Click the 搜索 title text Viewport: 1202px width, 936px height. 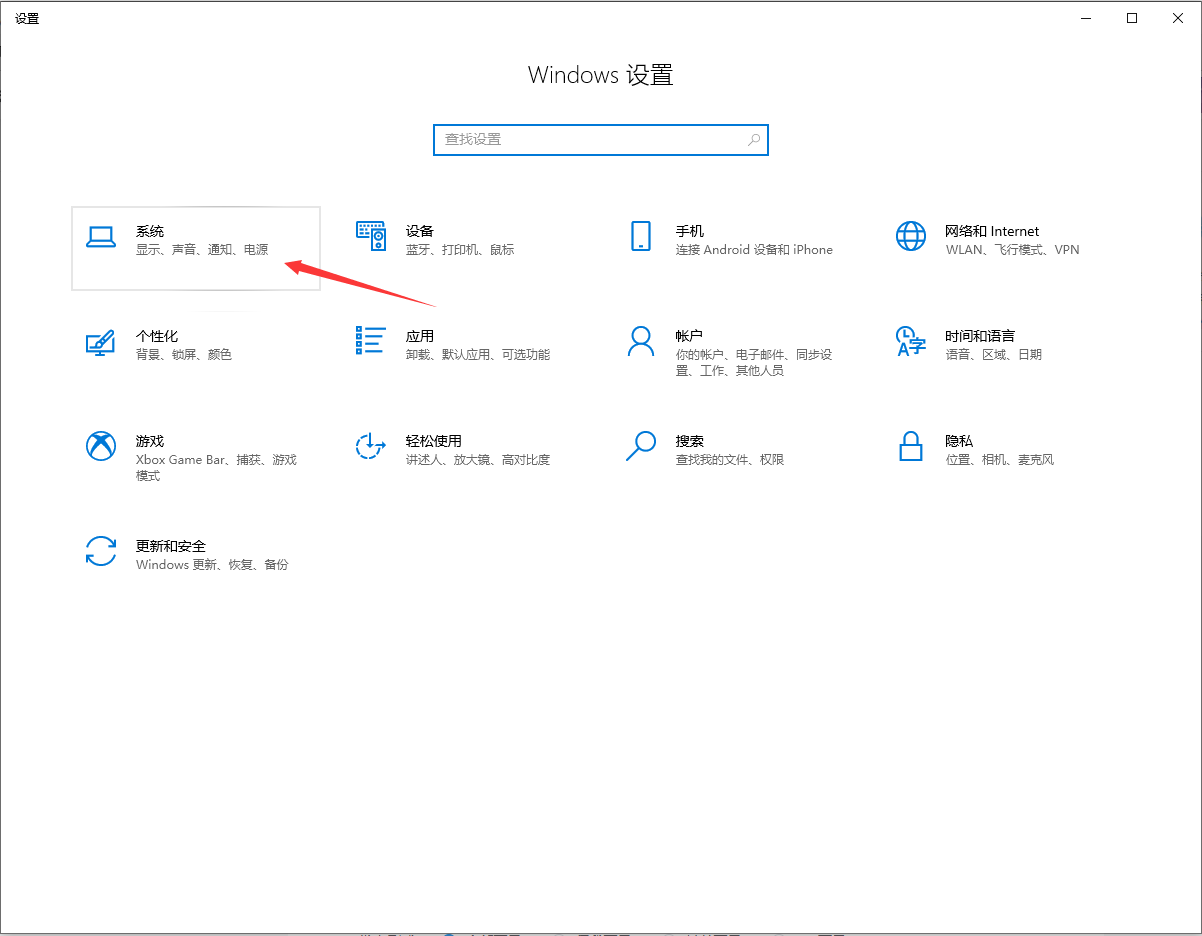click(x=690, y=441)
